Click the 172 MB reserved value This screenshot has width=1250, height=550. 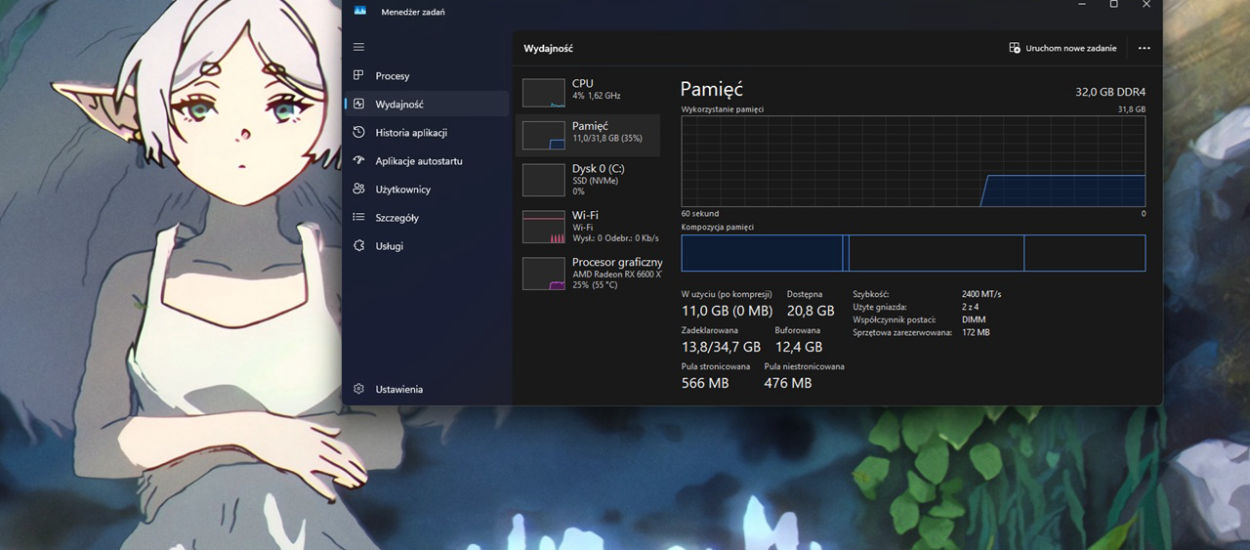(x=975, y=332)
